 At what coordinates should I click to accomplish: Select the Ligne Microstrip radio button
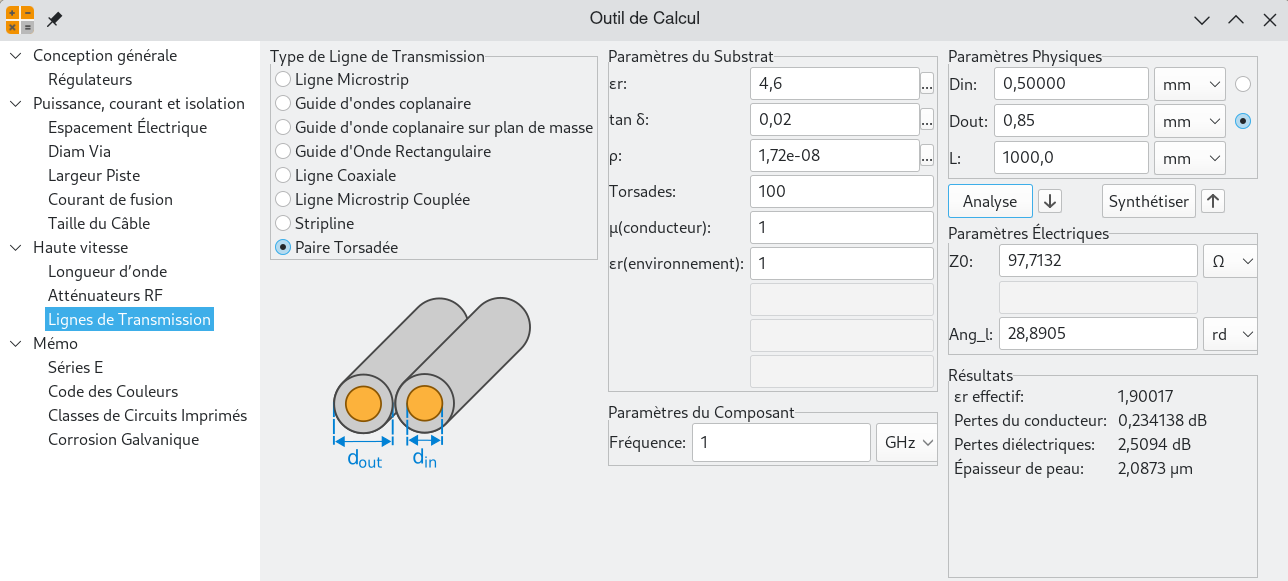point(284,79)
